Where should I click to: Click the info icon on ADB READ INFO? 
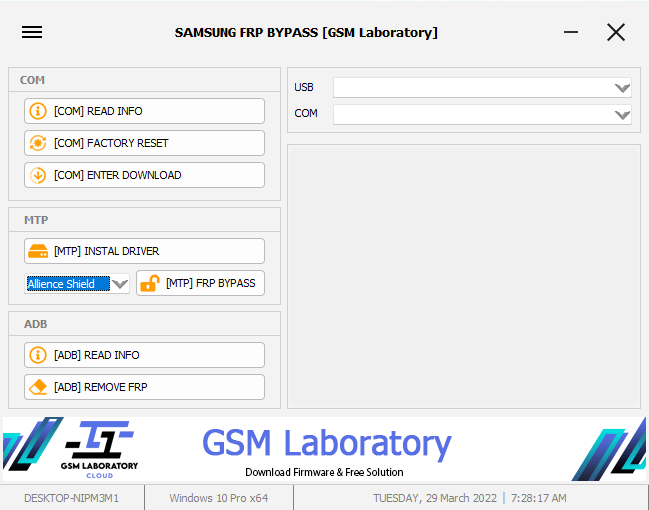click(x=38, y=355)
